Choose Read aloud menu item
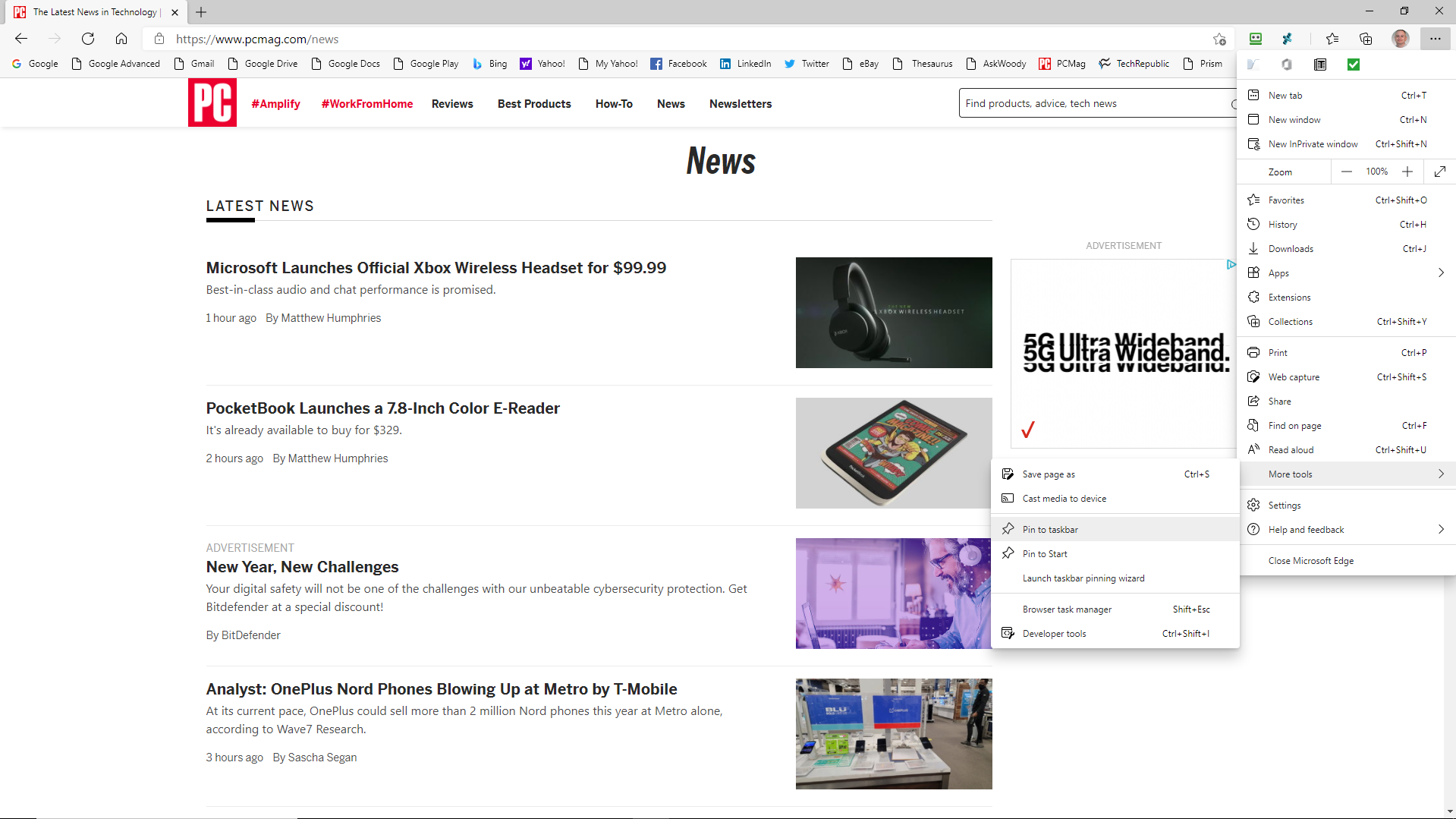The width and height of the screenshot is (1456, 819). coord(1347,450)
